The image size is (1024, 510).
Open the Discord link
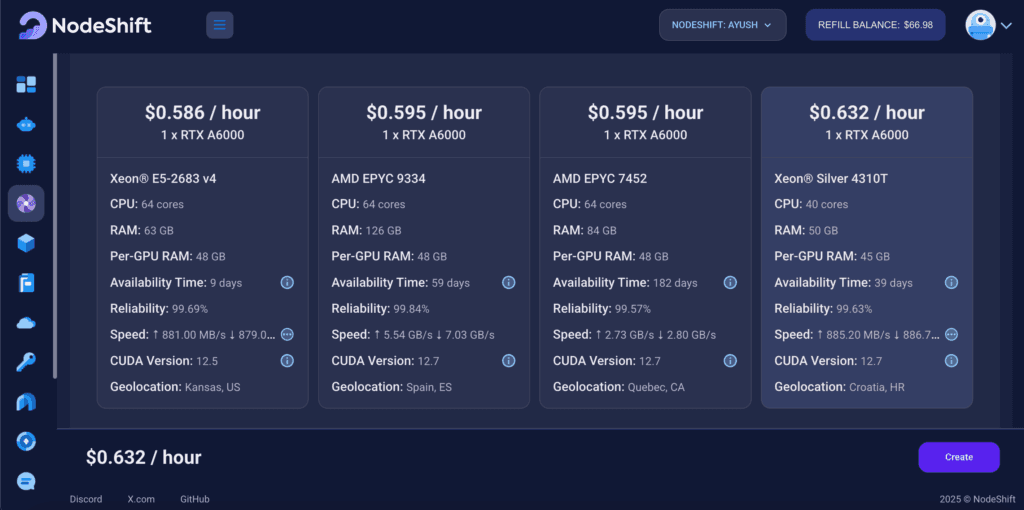86,499
